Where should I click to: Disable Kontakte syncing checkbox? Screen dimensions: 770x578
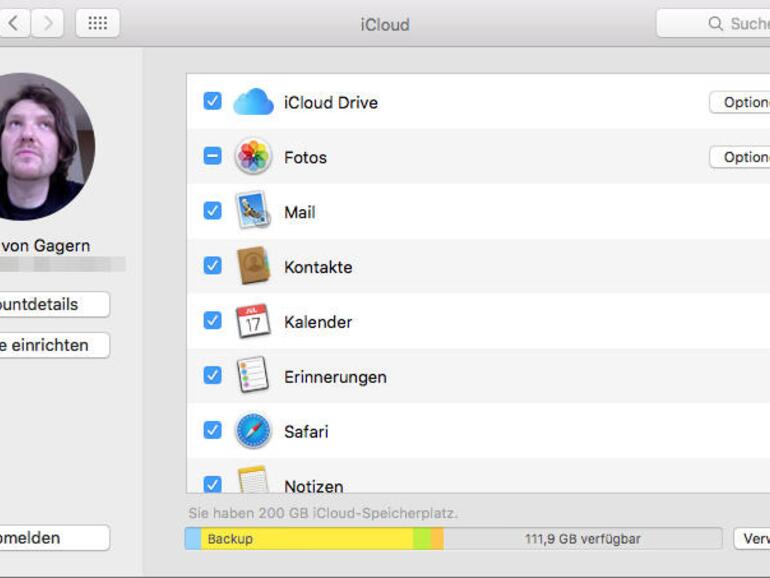[212, 266]
